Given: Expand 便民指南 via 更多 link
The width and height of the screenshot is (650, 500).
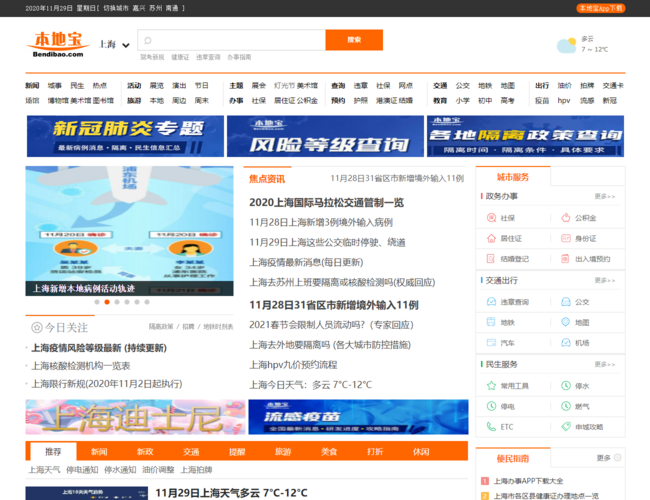Looking at the screenshot, I should [x=609, y=458].
